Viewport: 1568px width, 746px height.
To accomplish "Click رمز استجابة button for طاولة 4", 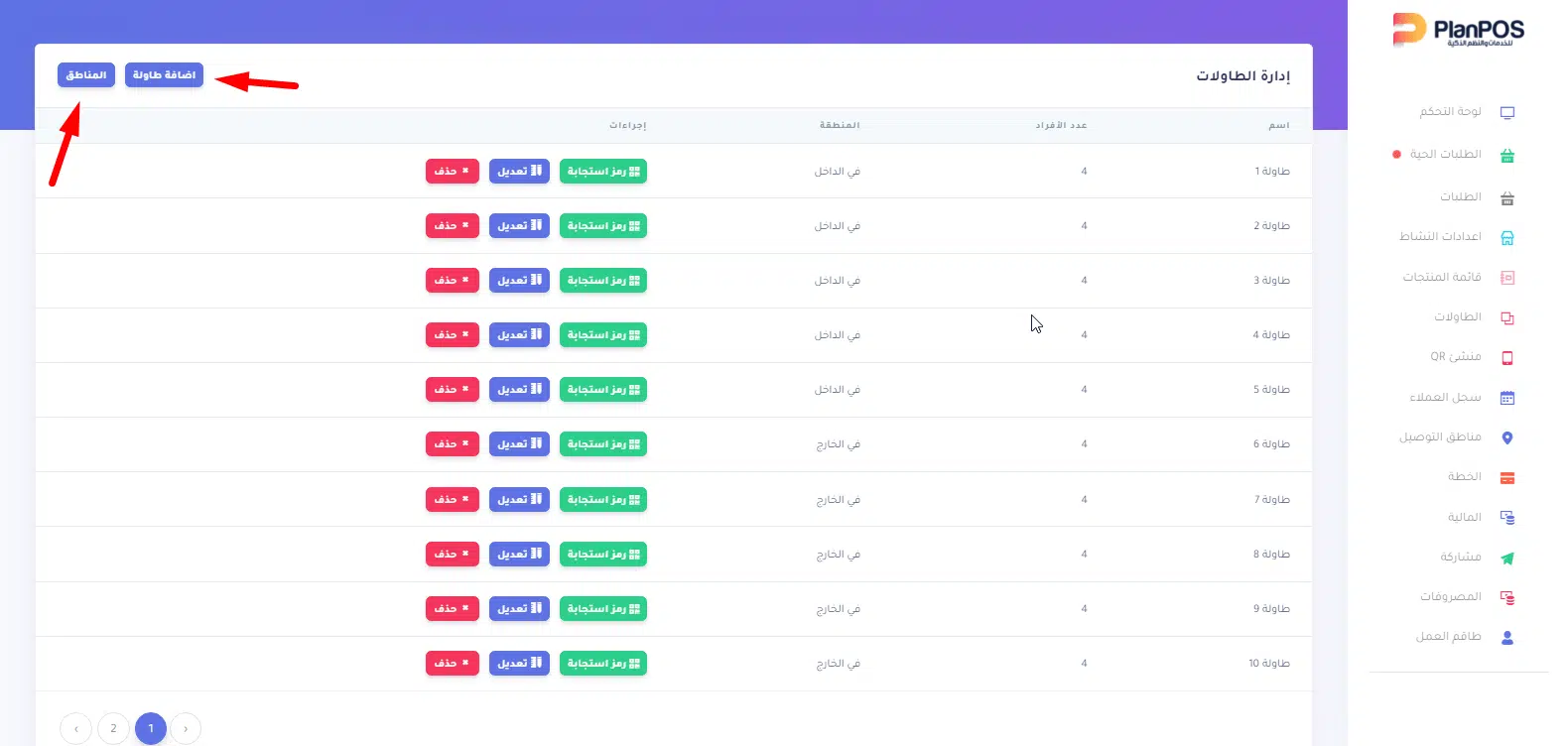I will [603, 335].
